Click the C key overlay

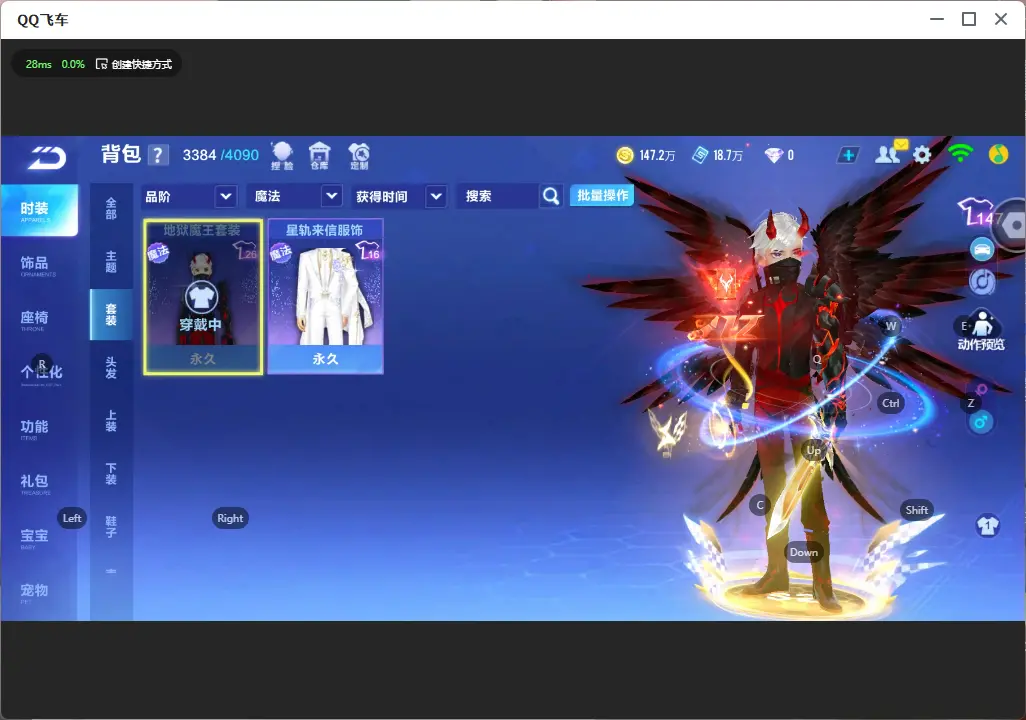point(760,505)
